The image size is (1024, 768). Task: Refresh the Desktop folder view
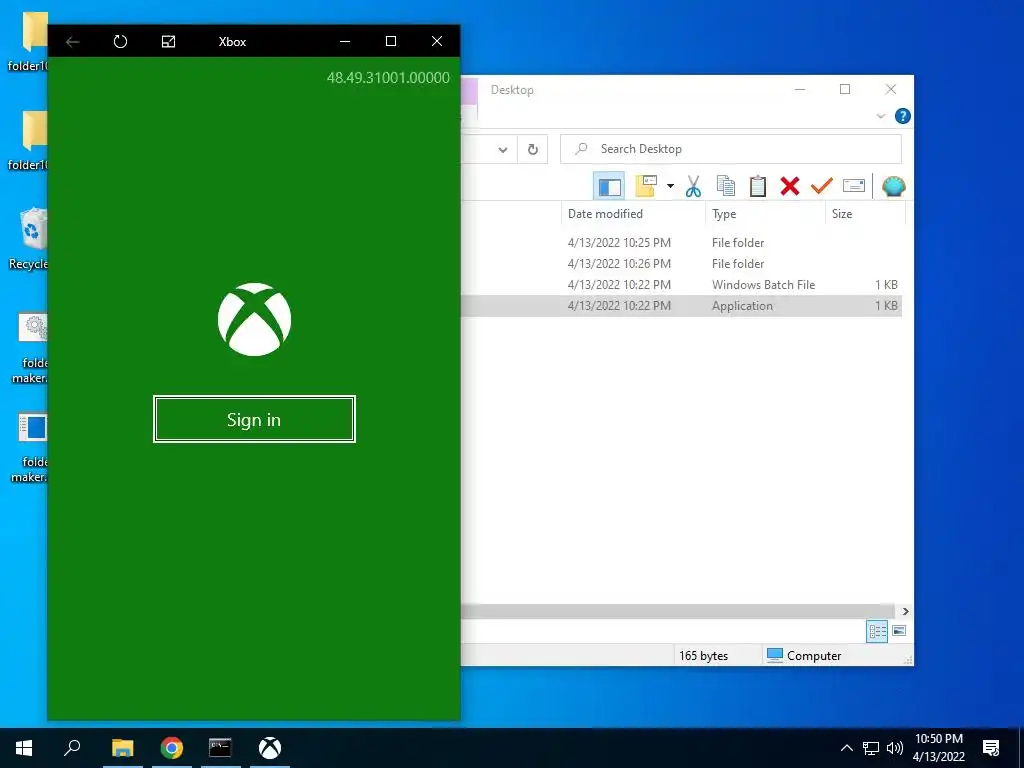533,150
